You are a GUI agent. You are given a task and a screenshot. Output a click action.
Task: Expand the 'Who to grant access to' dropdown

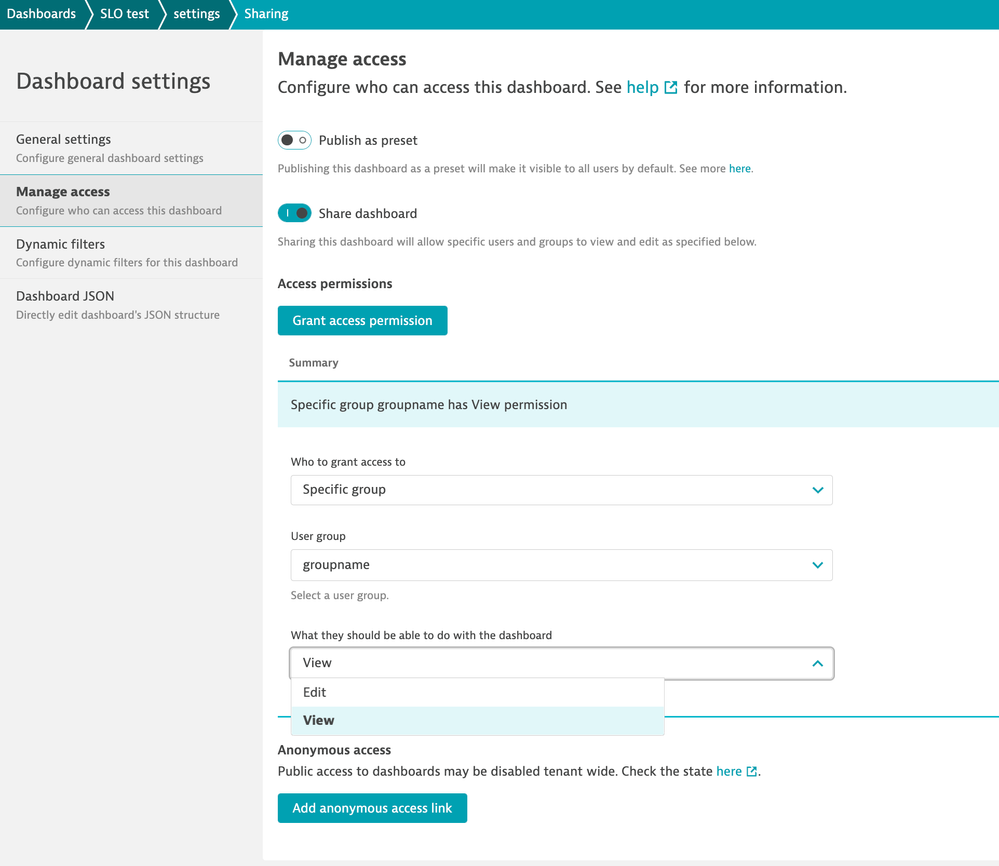coord(817,490)
